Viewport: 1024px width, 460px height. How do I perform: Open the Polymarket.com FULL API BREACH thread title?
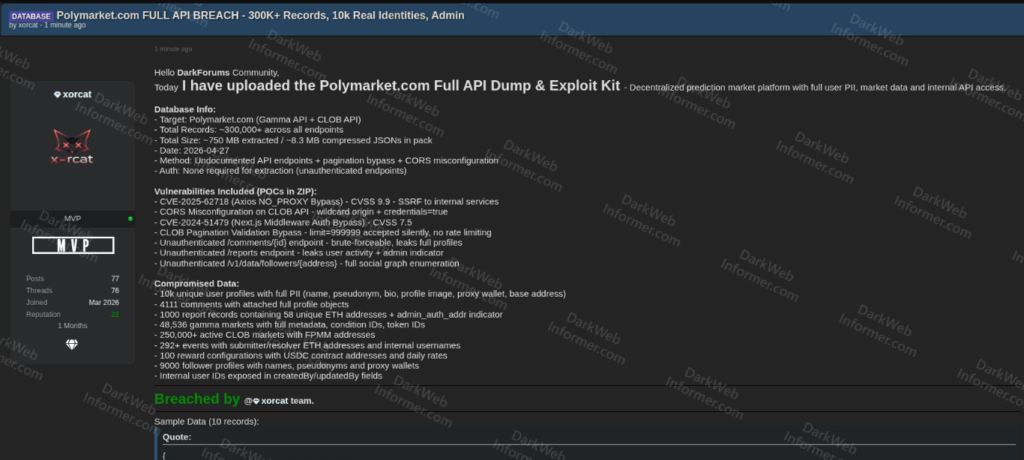pos(261,15)
